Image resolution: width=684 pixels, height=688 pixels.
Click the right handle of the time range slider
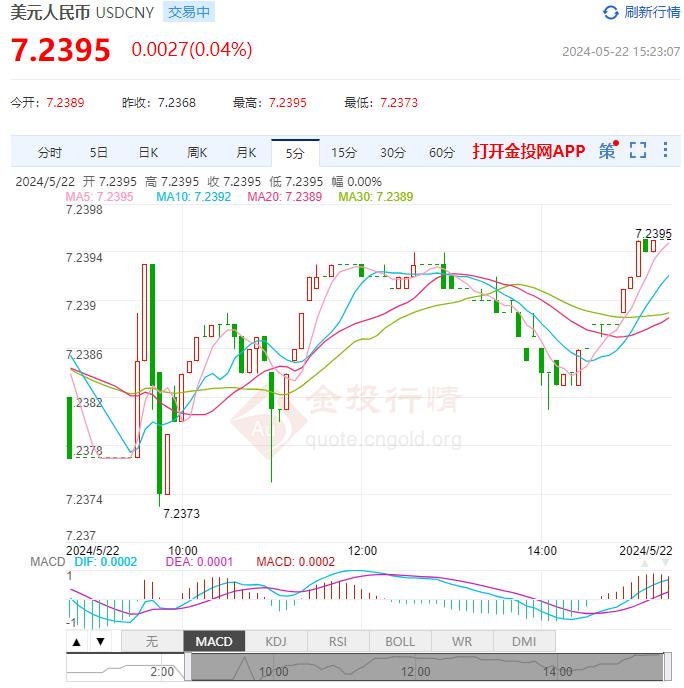coord(667,667)
